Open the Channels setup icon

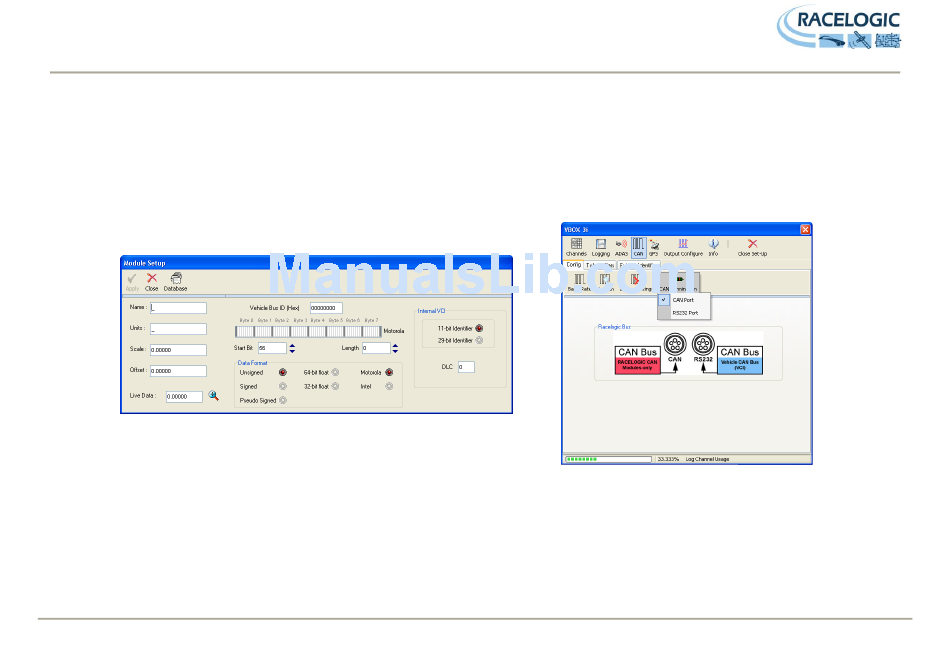click(x=576, y=246)
